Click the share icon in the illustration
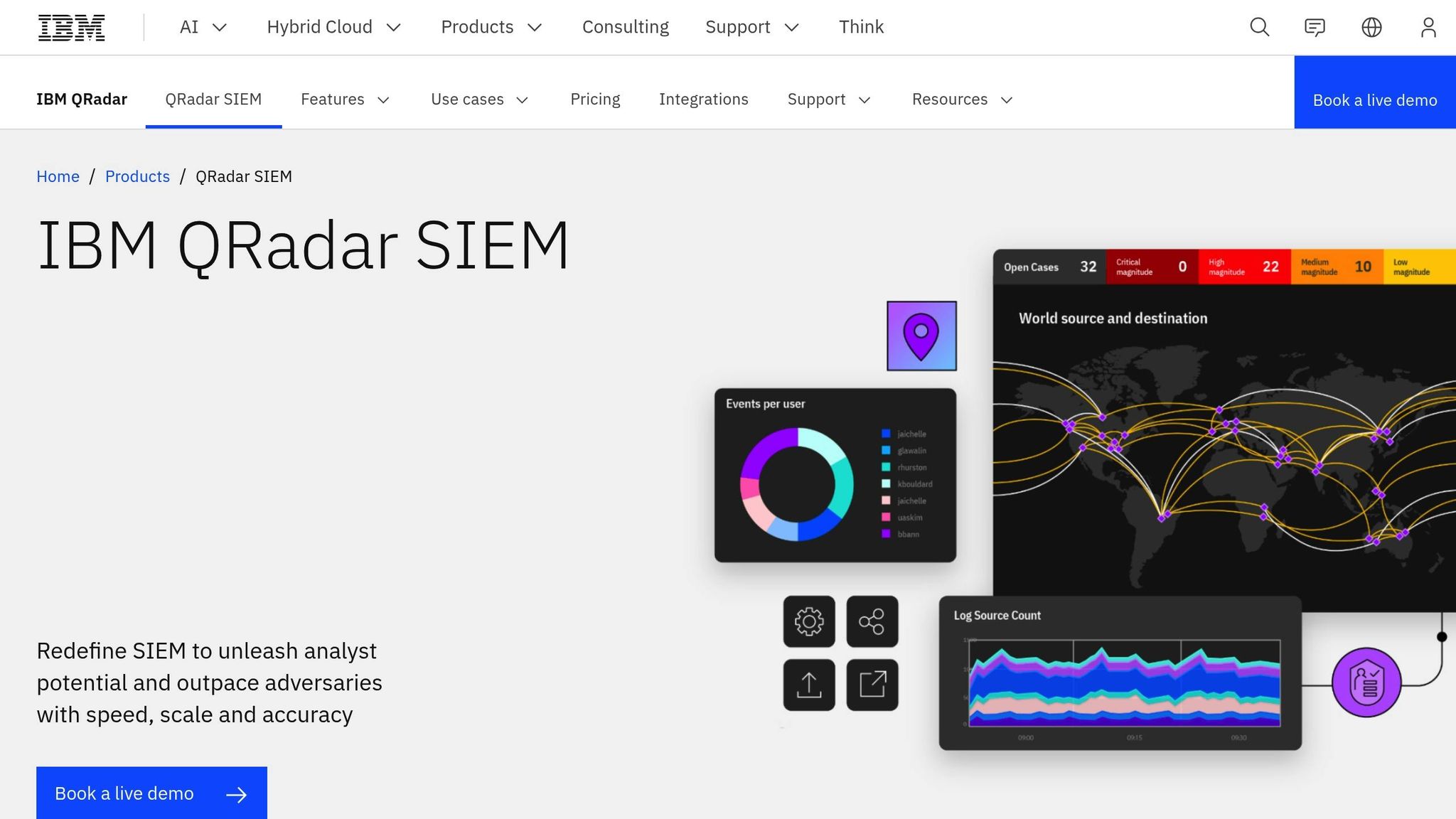1456x819 pixels. (872, 622)
